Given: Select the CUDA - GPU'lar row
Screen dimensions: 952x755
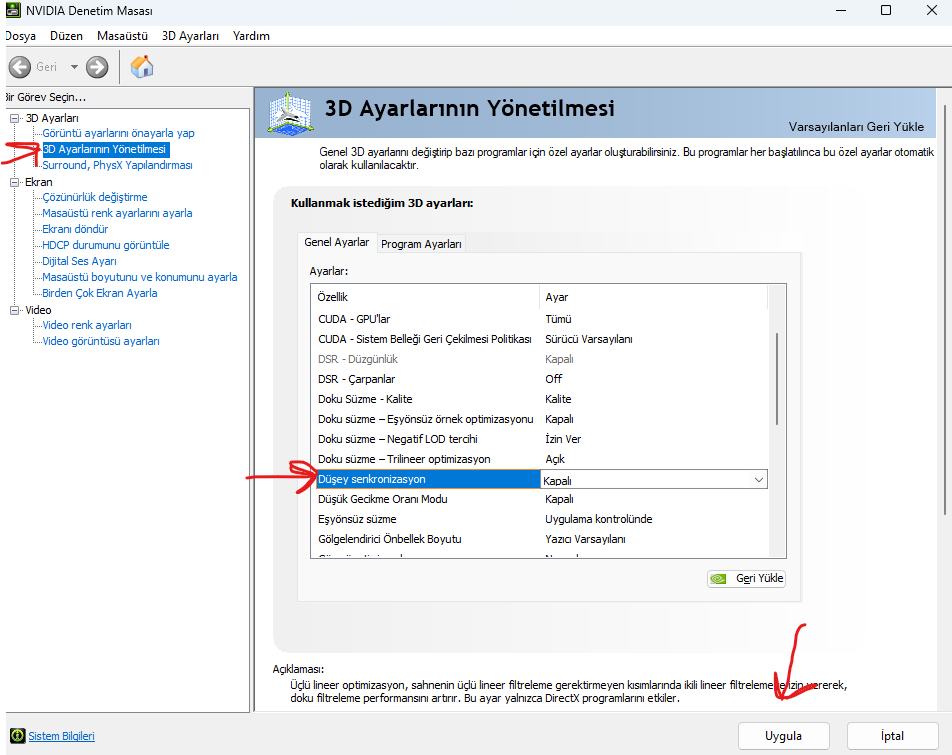Looking at the screenshot, I should [540, 319].
